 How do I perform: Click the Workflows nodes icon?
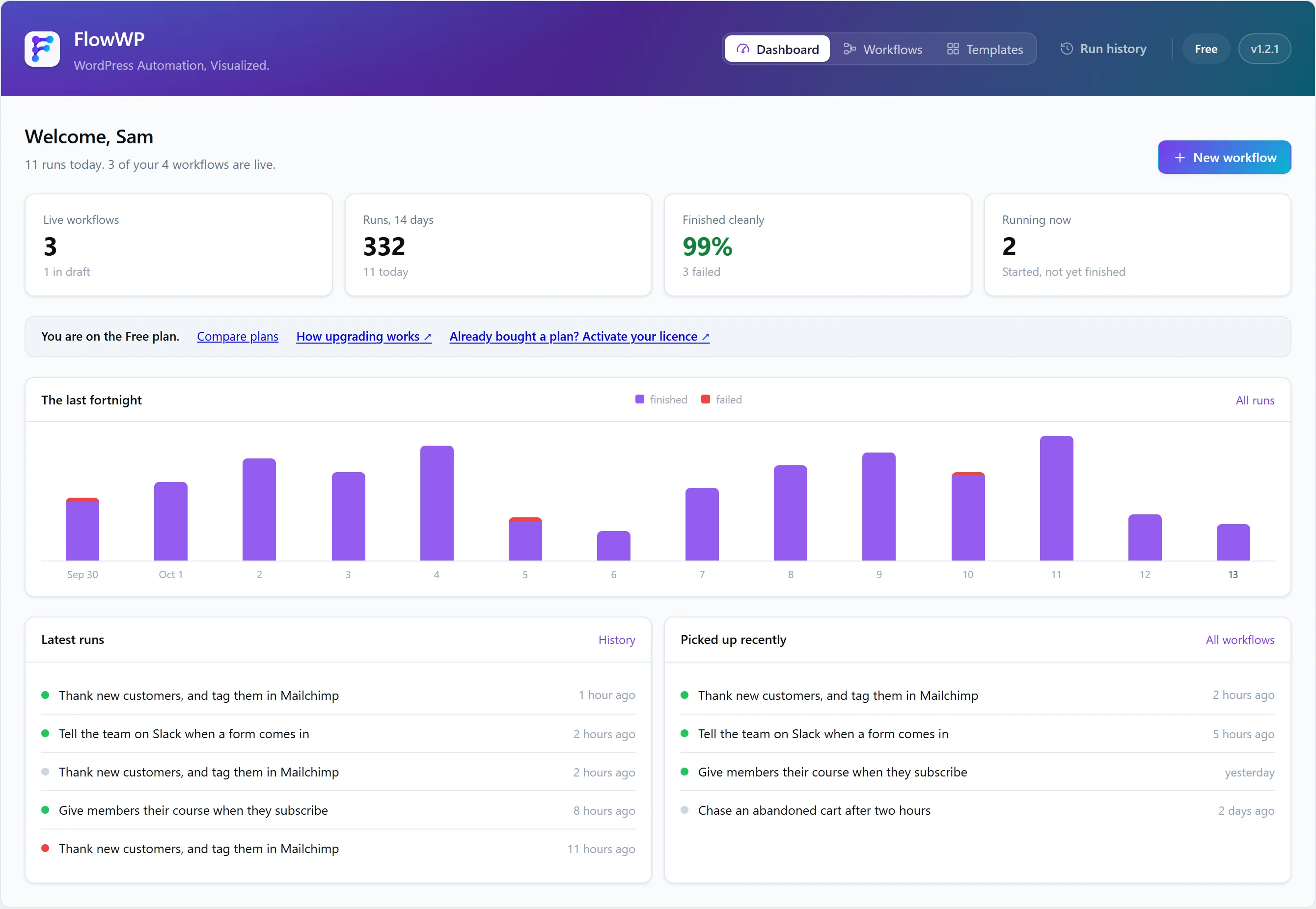tap(850, 49)
